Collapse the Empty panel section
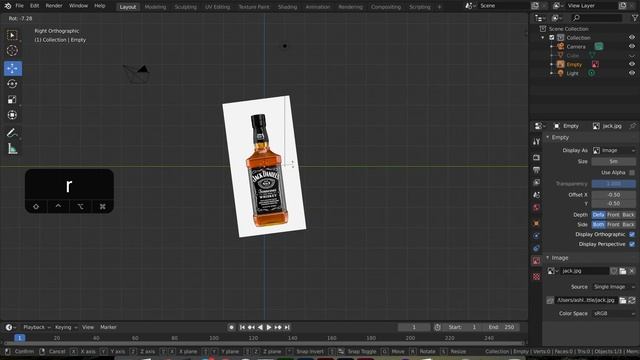 [x=548, y=138]
